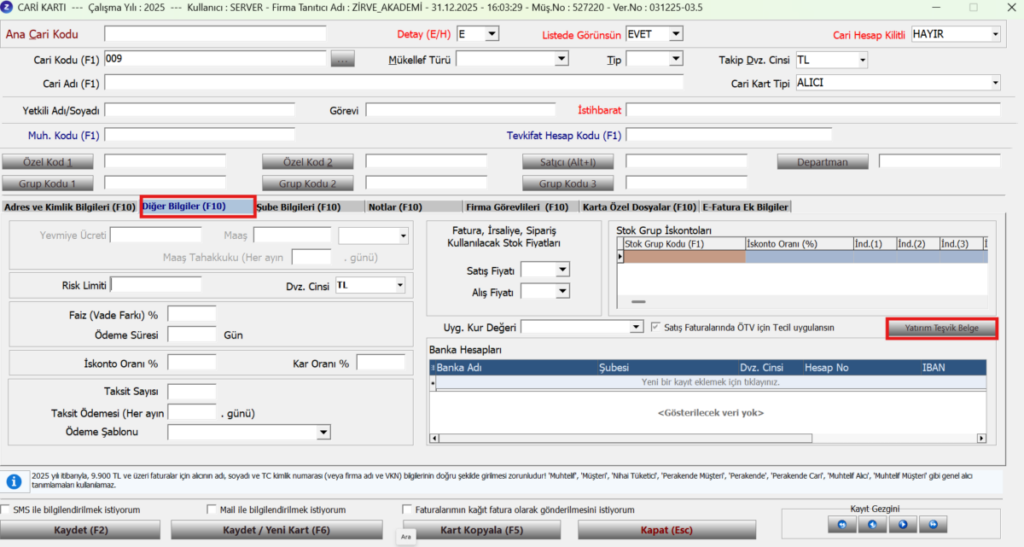
Task: Check Mail ile bilgilendirilmek istiyorum
Action: 211,509
